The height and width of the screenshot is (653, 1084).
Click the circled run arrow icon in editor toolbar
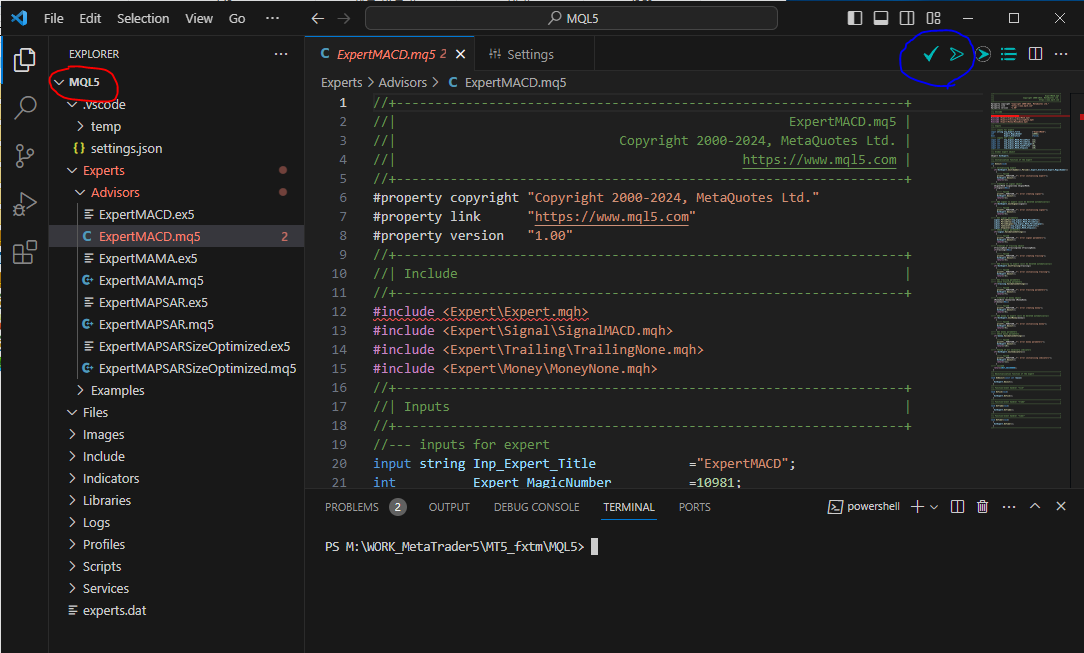pyautogui.click(x=983, y=54)
